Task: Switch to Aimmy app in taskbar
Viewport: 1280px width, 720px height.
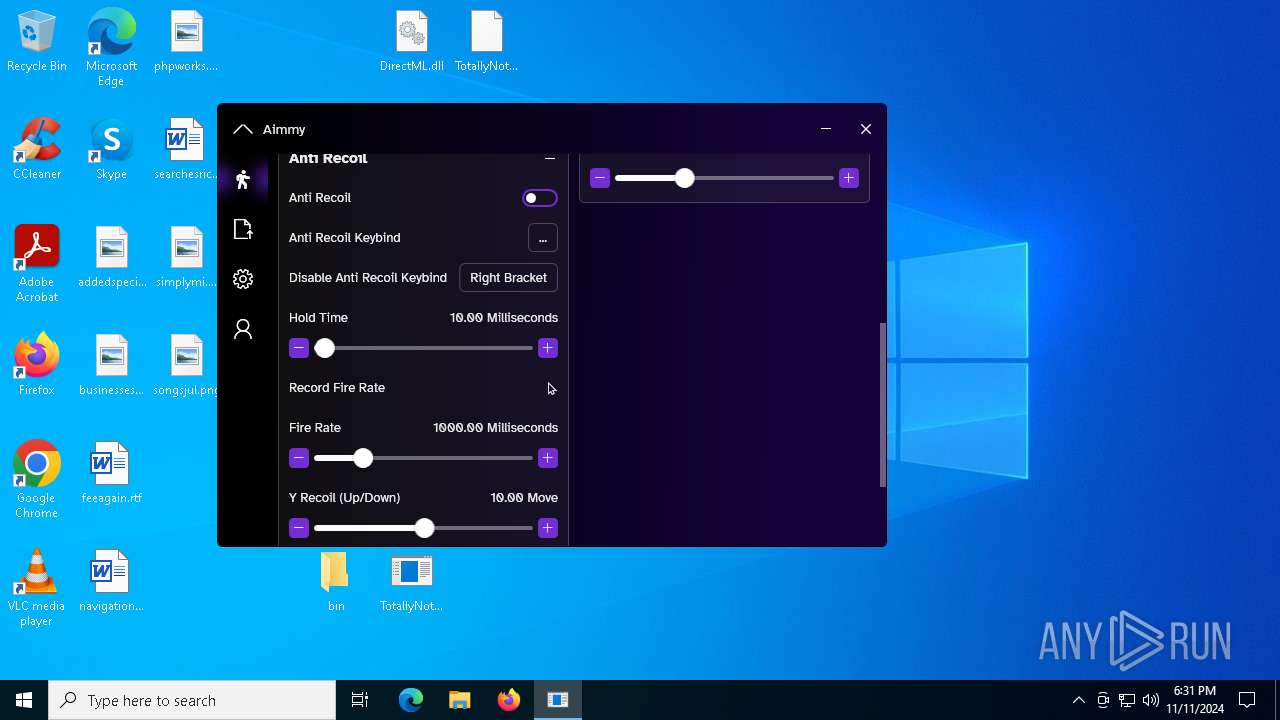Action: point(557,700)
